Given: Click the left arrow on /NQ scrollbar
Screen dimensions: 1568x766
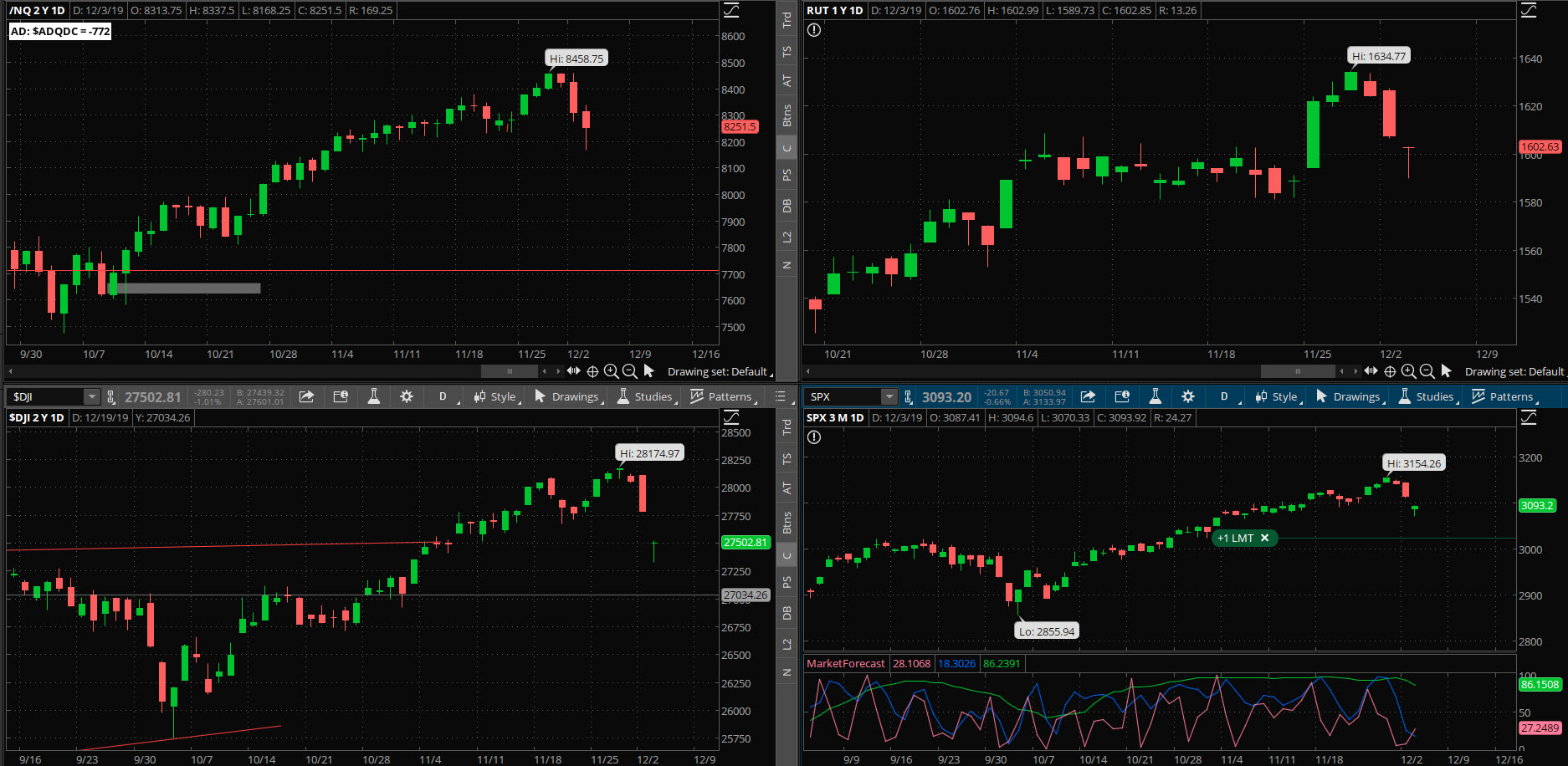Looking at the screenshot, I should point(11,371).
